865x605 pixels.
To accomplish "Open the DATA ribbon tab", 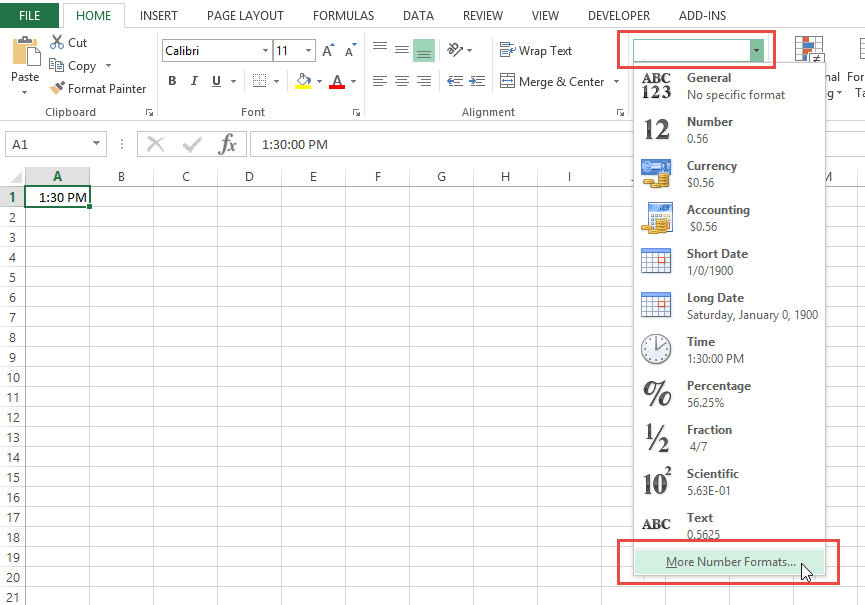I will tap(418, 16).
